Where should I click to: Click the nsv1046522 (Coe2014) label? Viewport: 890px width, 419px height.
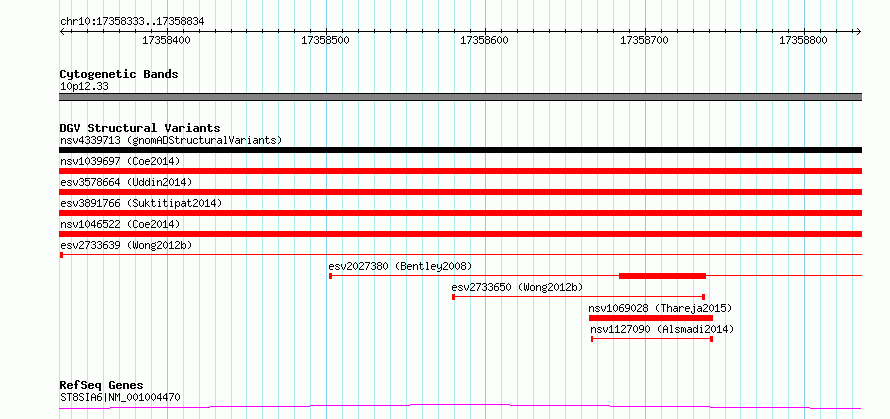pyautogui.click(x=120, y=224)
